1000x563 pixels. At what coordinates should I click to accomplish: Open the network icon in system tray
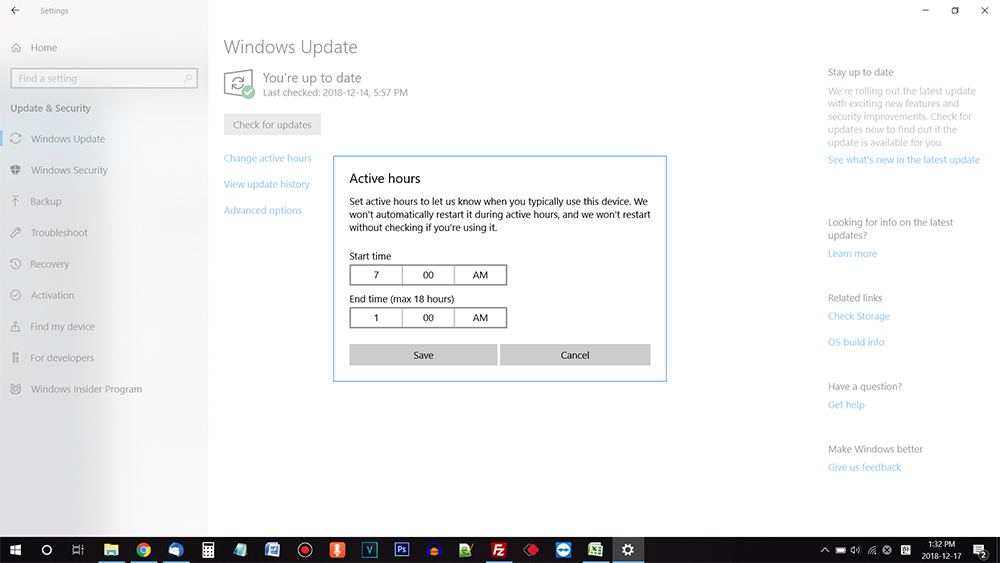click(872, 550)
